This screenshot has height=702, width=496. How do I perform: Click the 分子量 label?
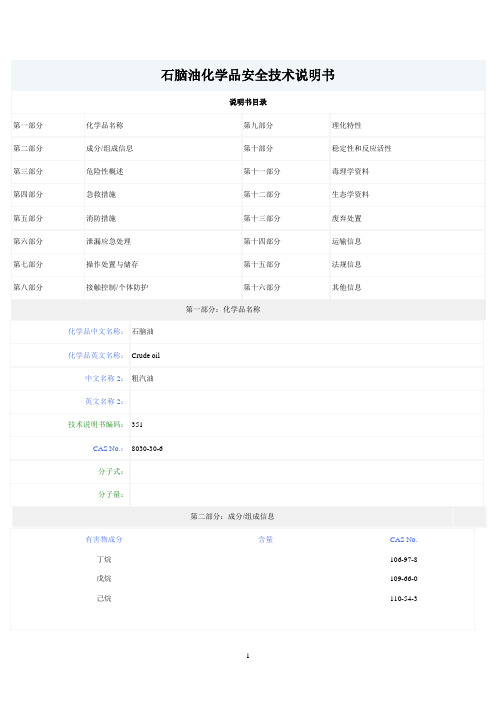point(111,495)
